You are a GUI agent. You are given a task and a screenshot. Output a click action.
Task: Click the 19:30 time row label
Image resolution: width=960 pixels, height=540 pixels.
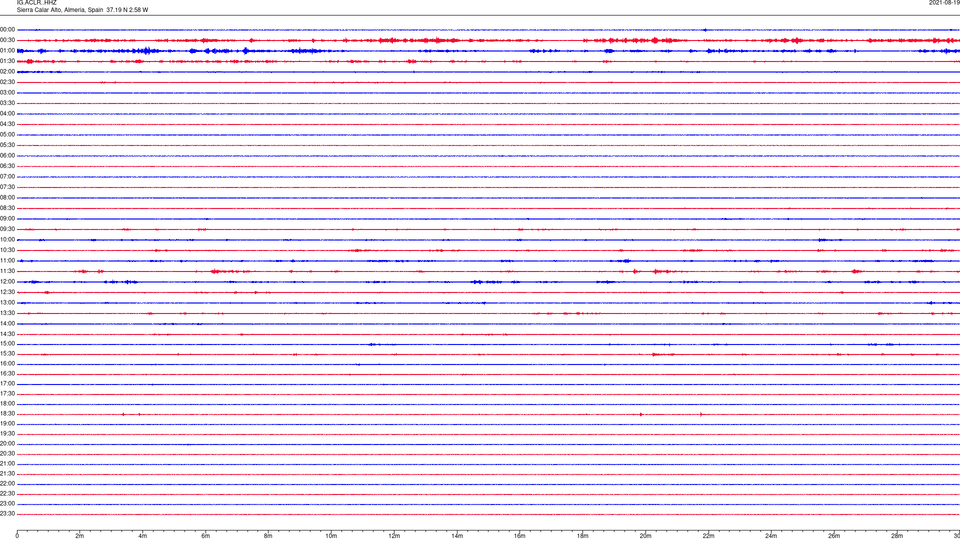pyautogui.click(x=7, y=433)
